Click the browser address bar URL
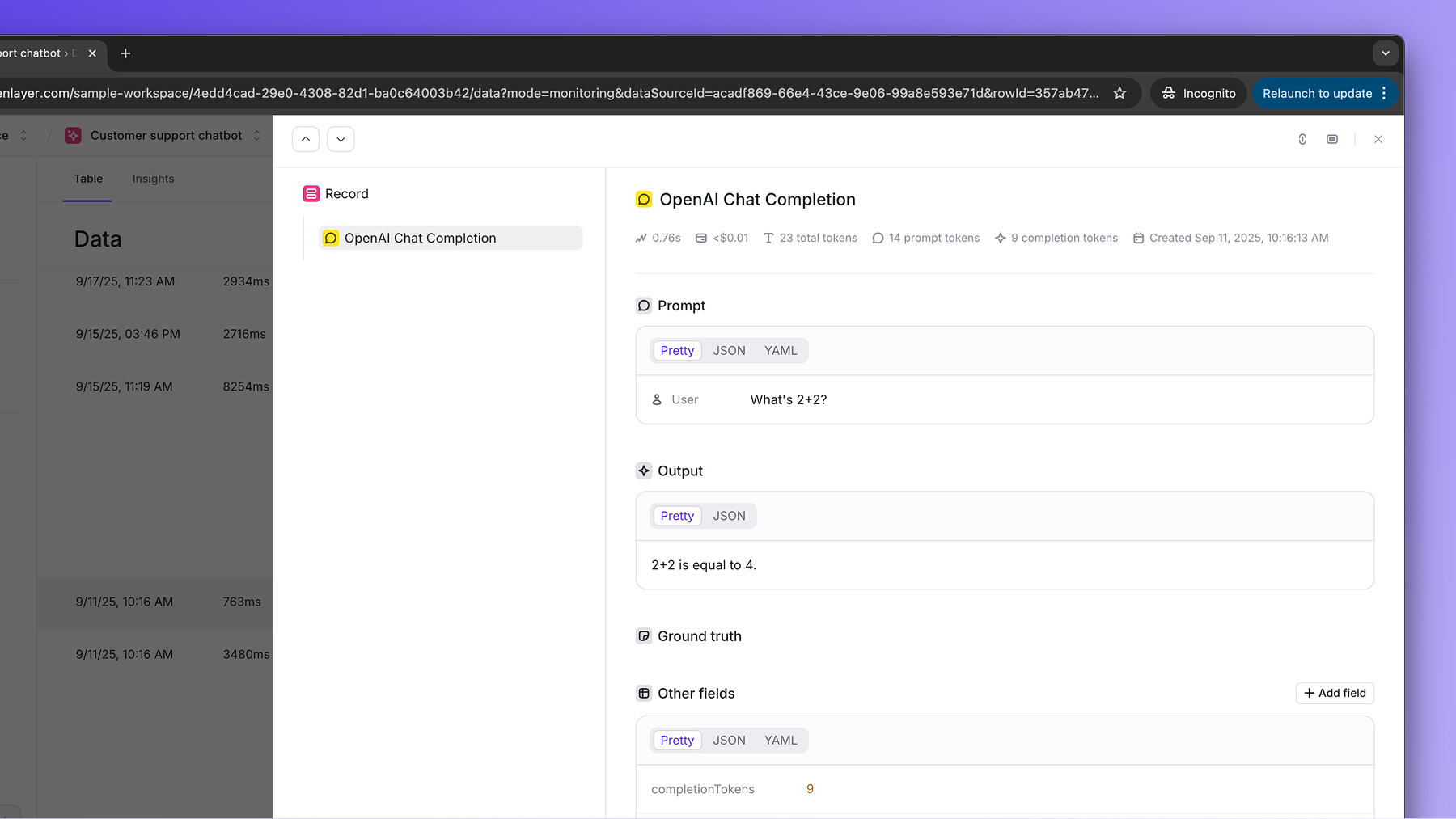 [550, 93]
